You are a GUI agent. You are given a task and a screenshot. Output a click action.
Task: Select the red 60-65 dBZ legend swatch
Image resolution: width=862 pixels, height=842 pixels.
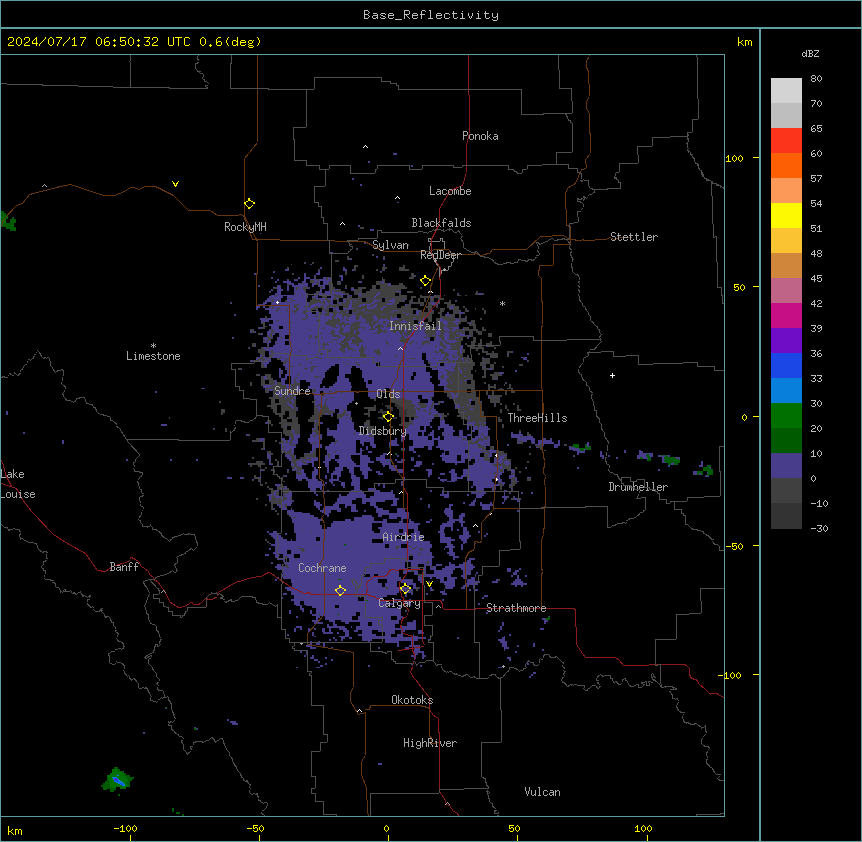click(786, 140)
